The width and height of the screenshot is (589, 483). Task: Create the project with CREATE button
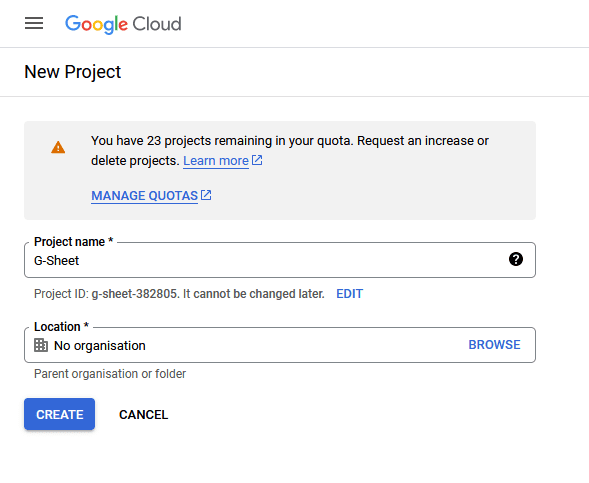point(59,414)
